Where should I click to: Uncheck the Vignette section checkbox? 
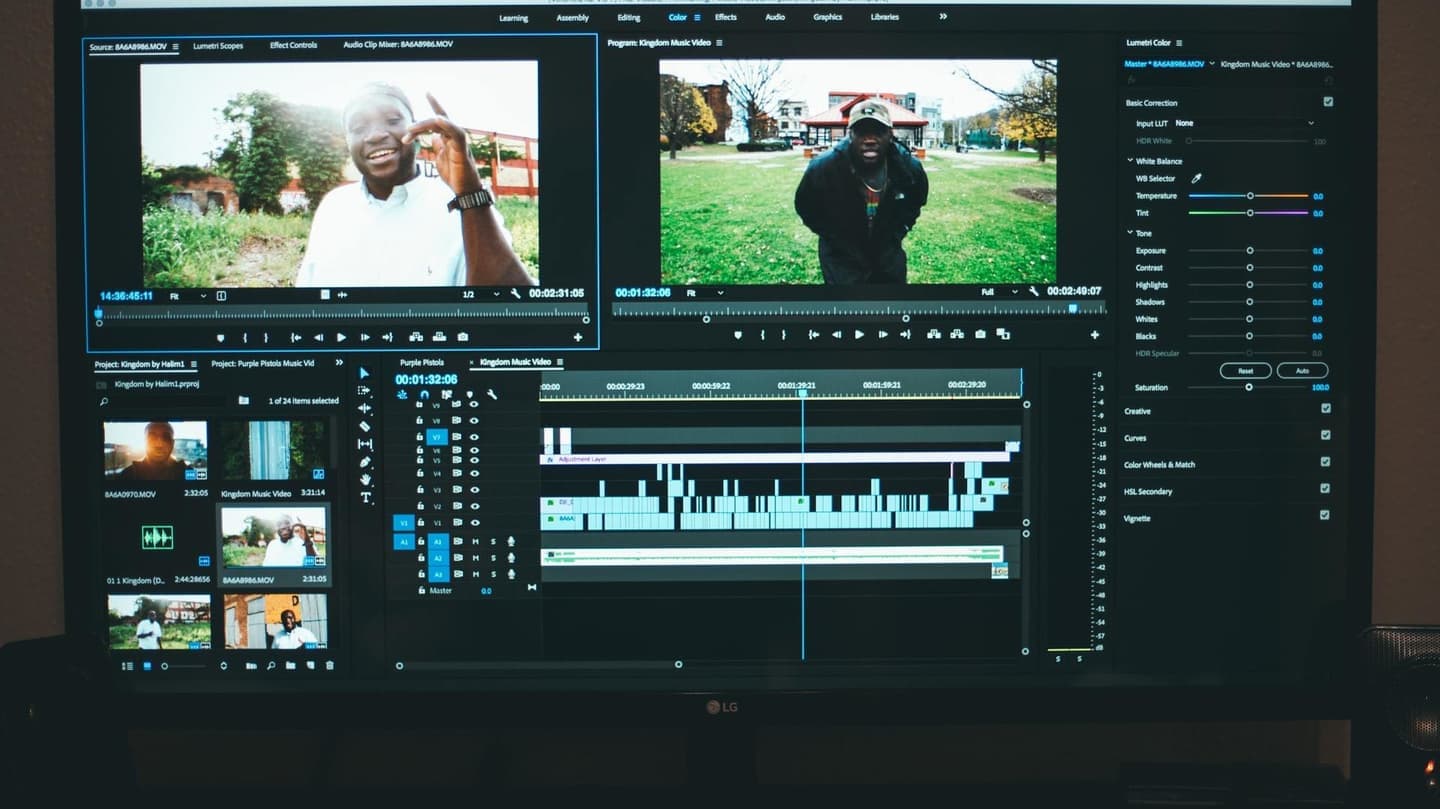1325,515
